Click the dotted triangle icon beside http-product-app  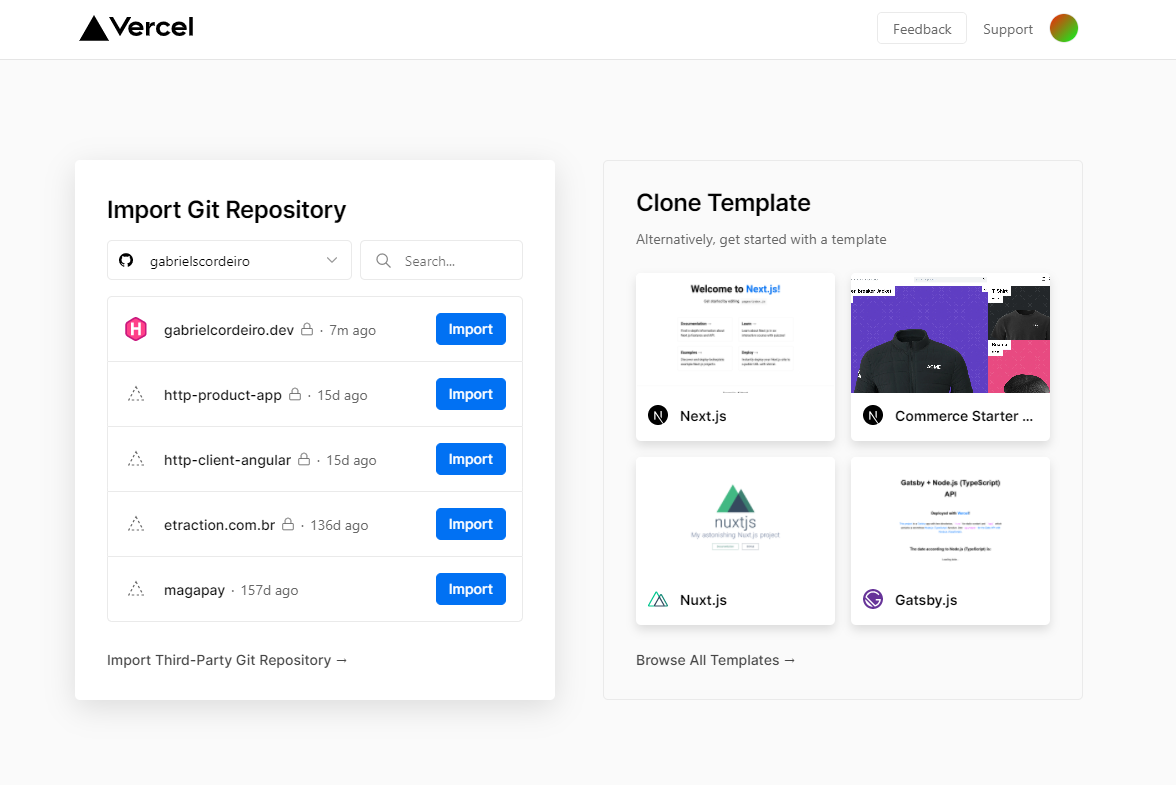pyautogui.click(x=136, y=394)
